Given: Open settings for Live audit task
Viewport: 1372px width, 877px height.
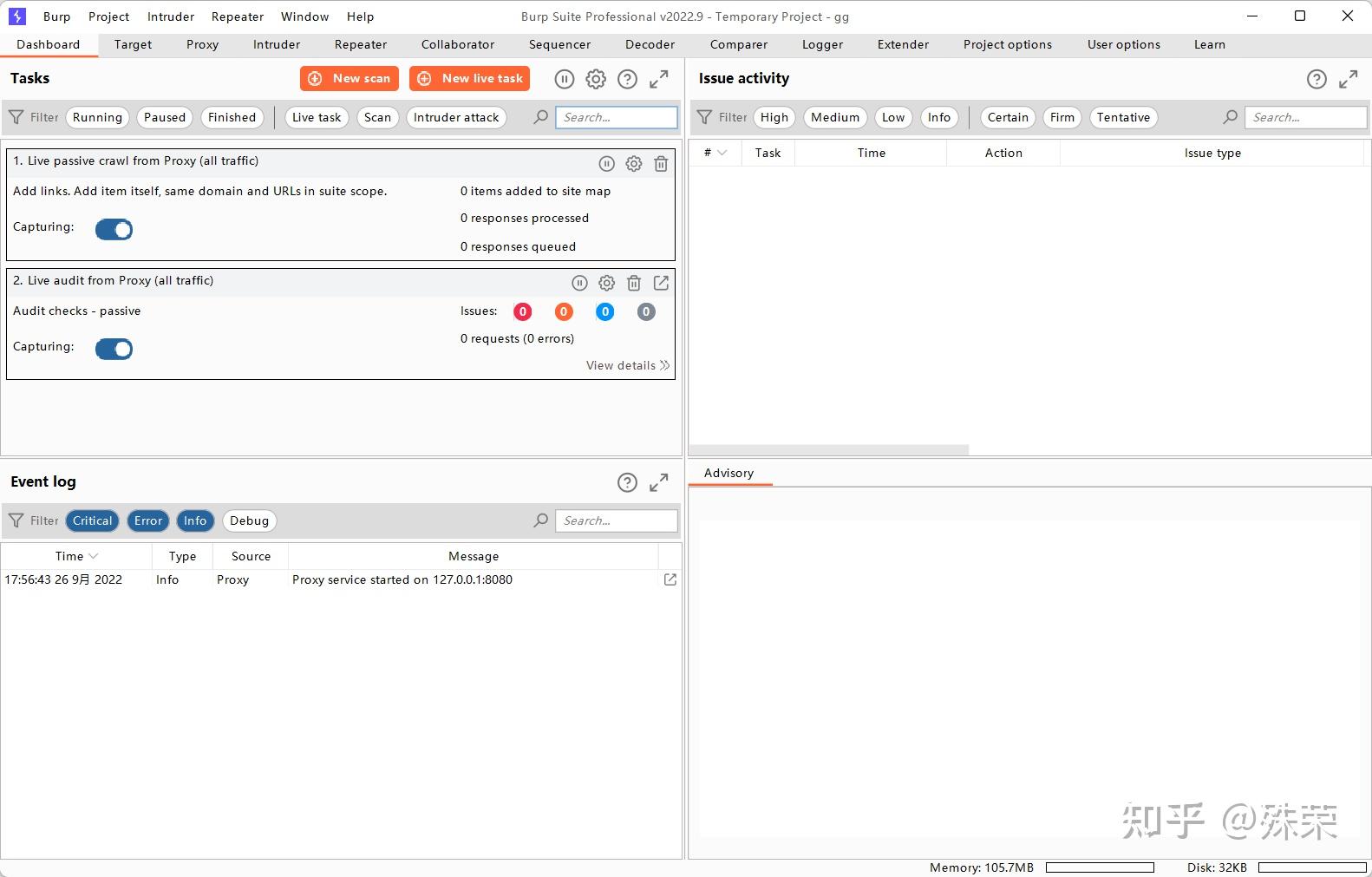Looking at the screenshot, I should tap(607, 283).
